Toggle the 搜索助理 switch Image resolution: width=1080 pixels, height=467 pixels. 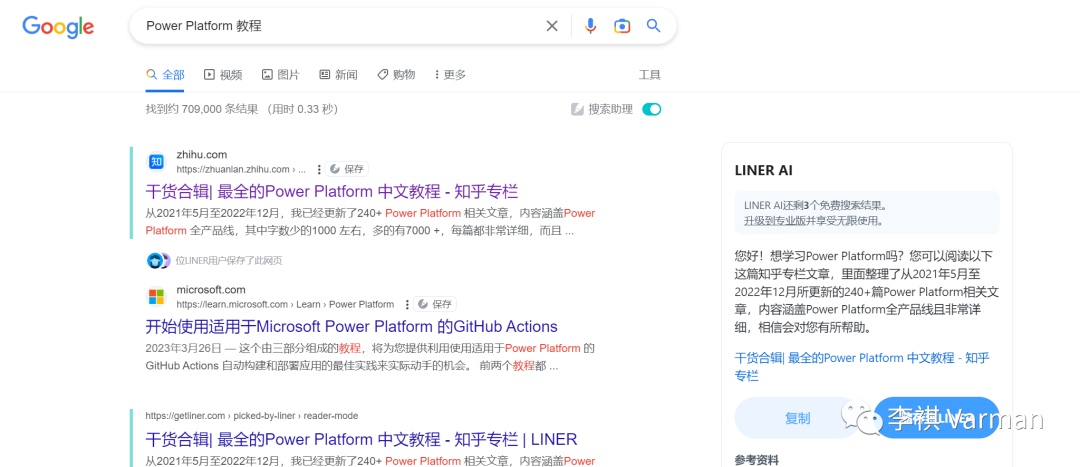tap(651, 109)
